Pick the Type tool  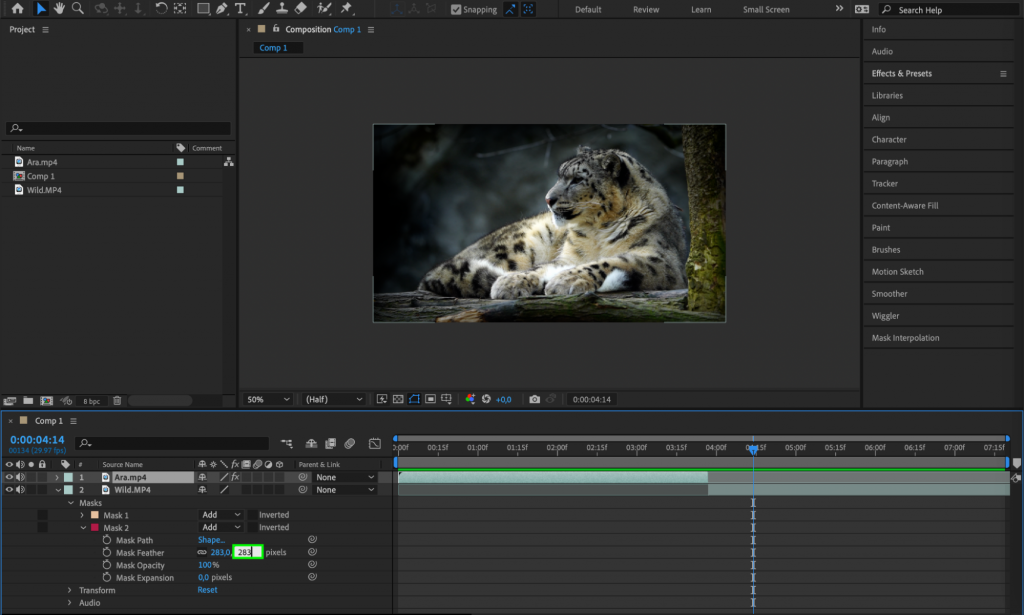click(x=239, y=9)
